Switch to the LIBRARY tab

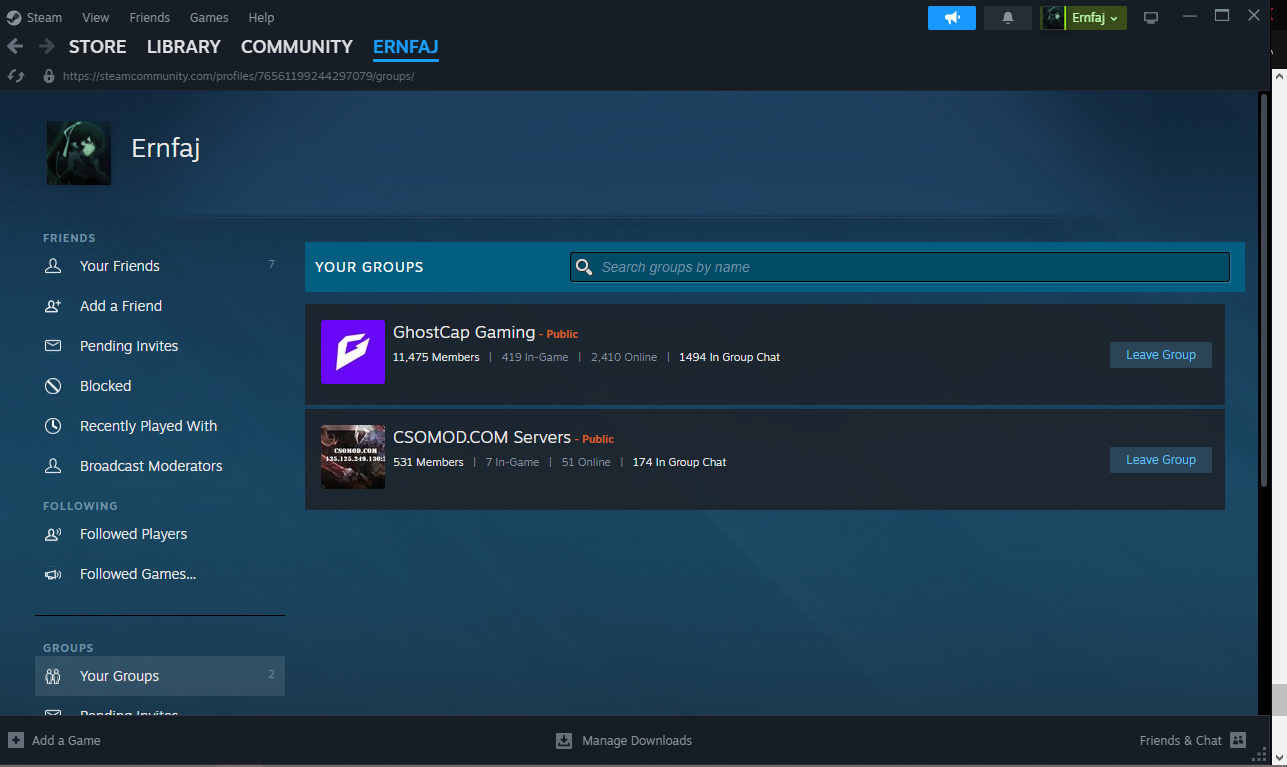[183, 47]
